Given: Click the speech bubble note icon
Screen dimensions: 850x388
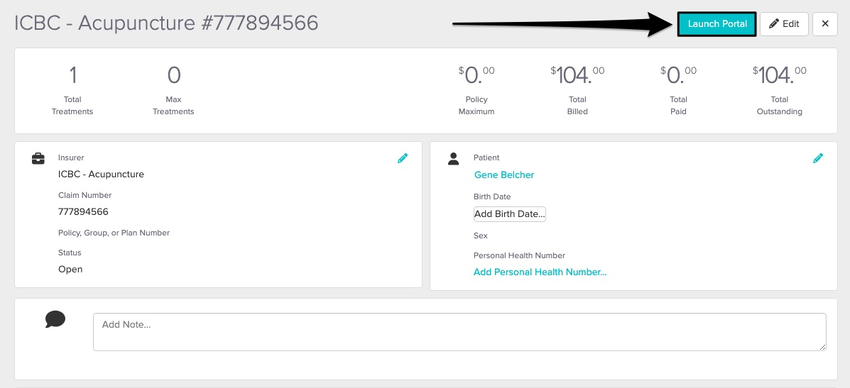Looking at the screenshot, I should 55,319.
